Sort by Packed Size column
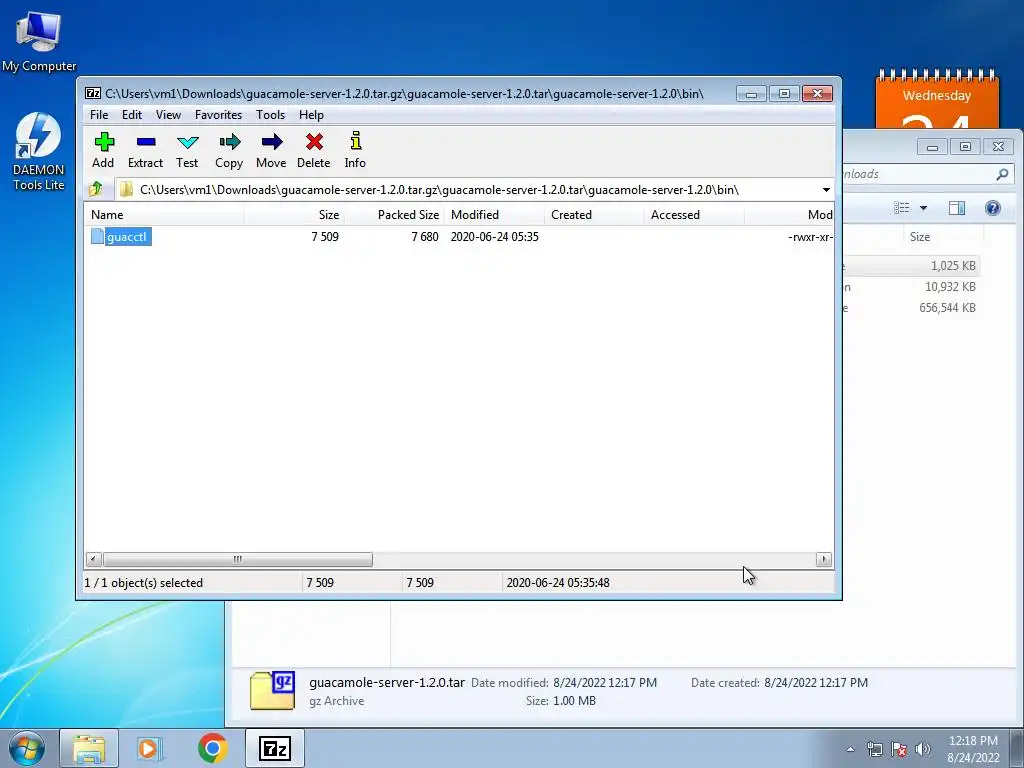 point(394,215)
